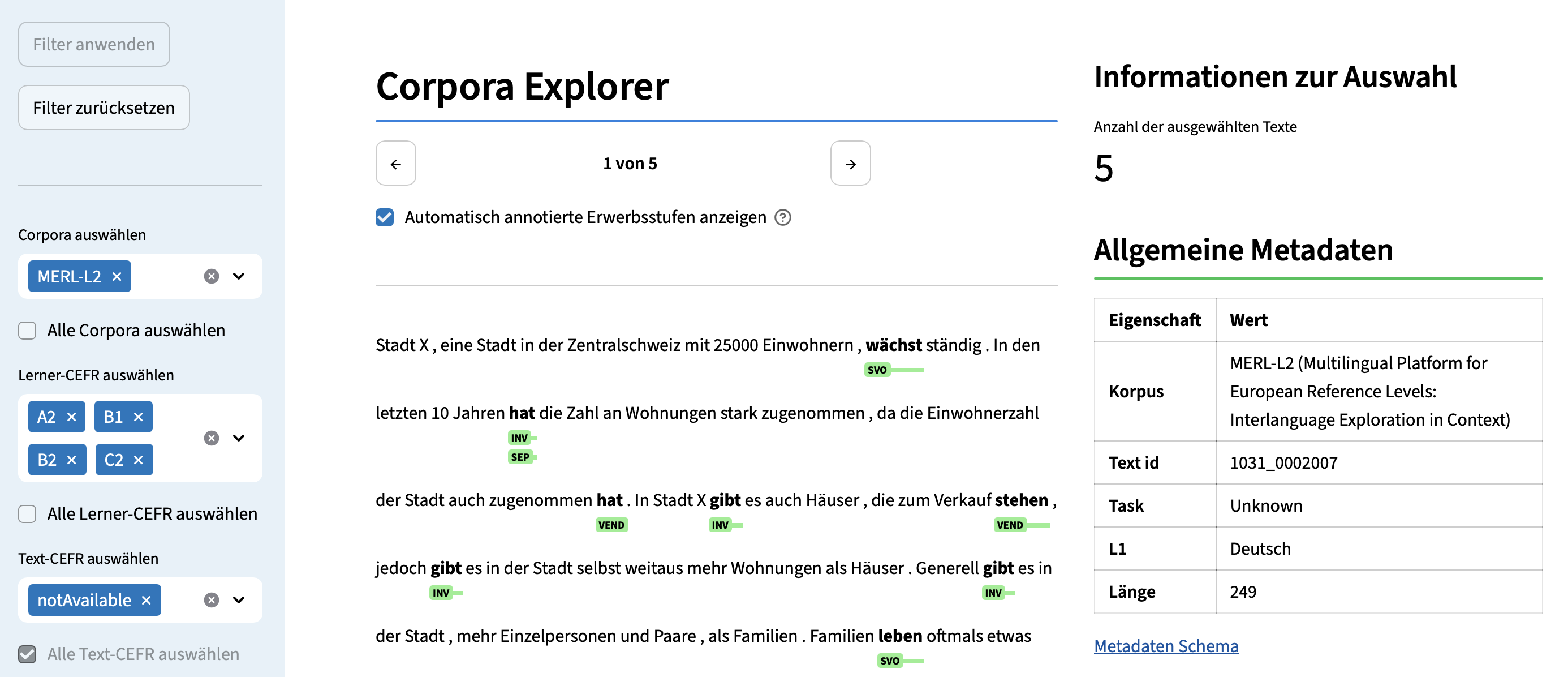Go to previous text with left arrow
Viewport: 1568px width, 677px height.
point(395,164)
